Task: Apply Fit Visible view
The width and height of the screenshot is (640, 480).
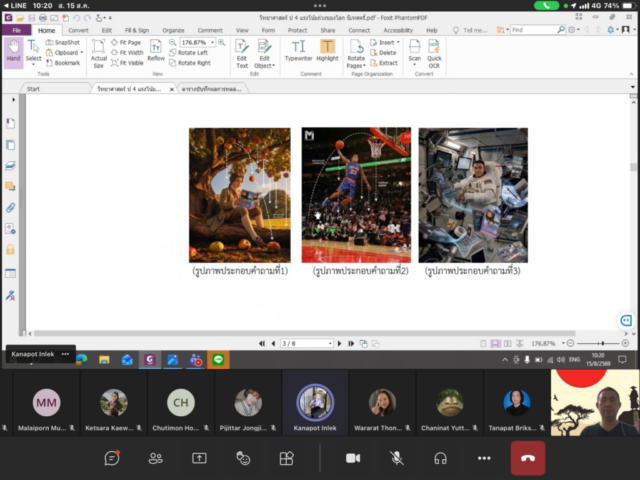Action: tap(127, 63)
